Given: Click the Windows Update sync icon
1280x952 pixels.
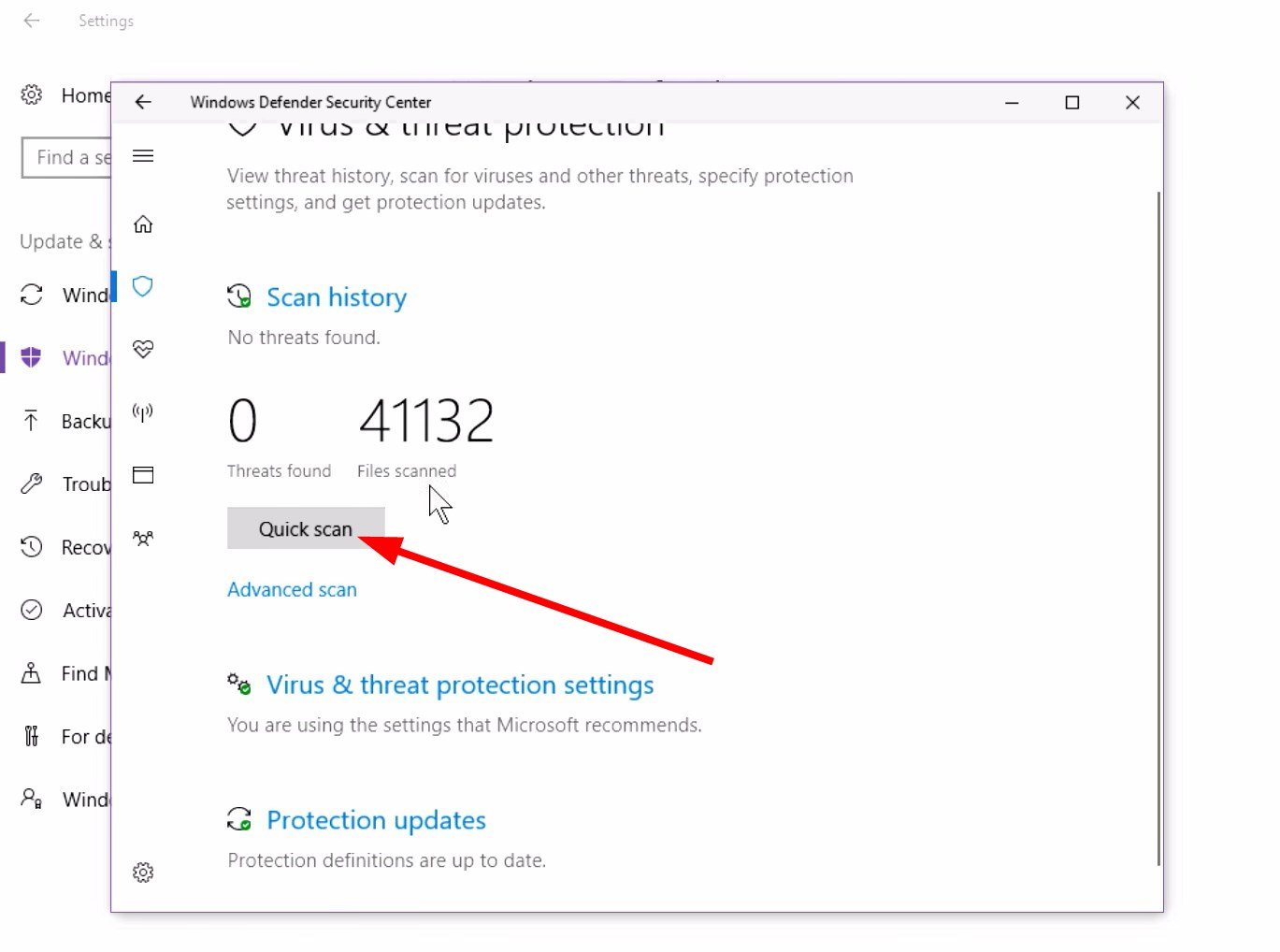Looking at the screenshot, I should (x=32, y=295).
